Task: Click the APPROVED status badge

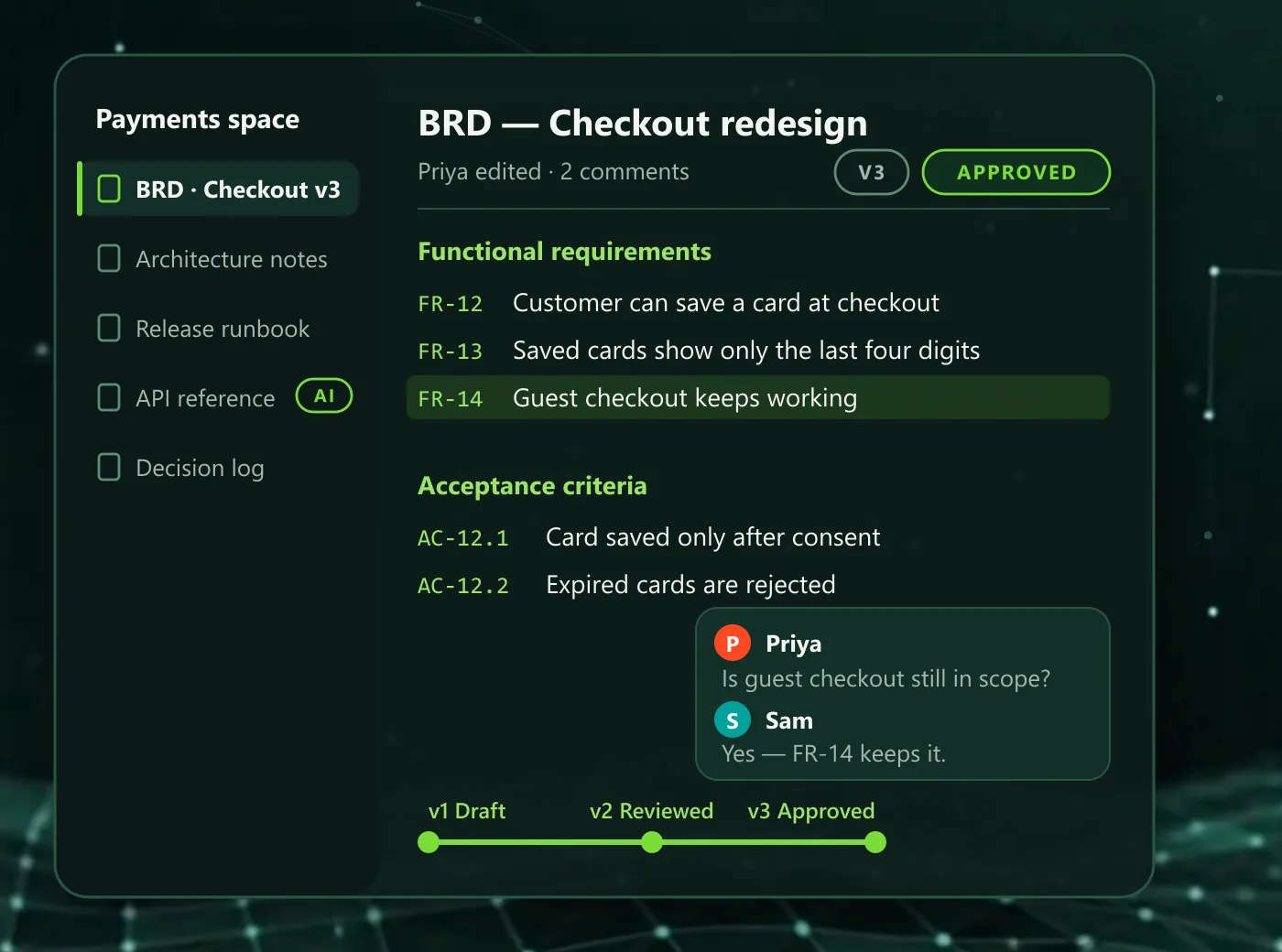Action: [1016, 172]
